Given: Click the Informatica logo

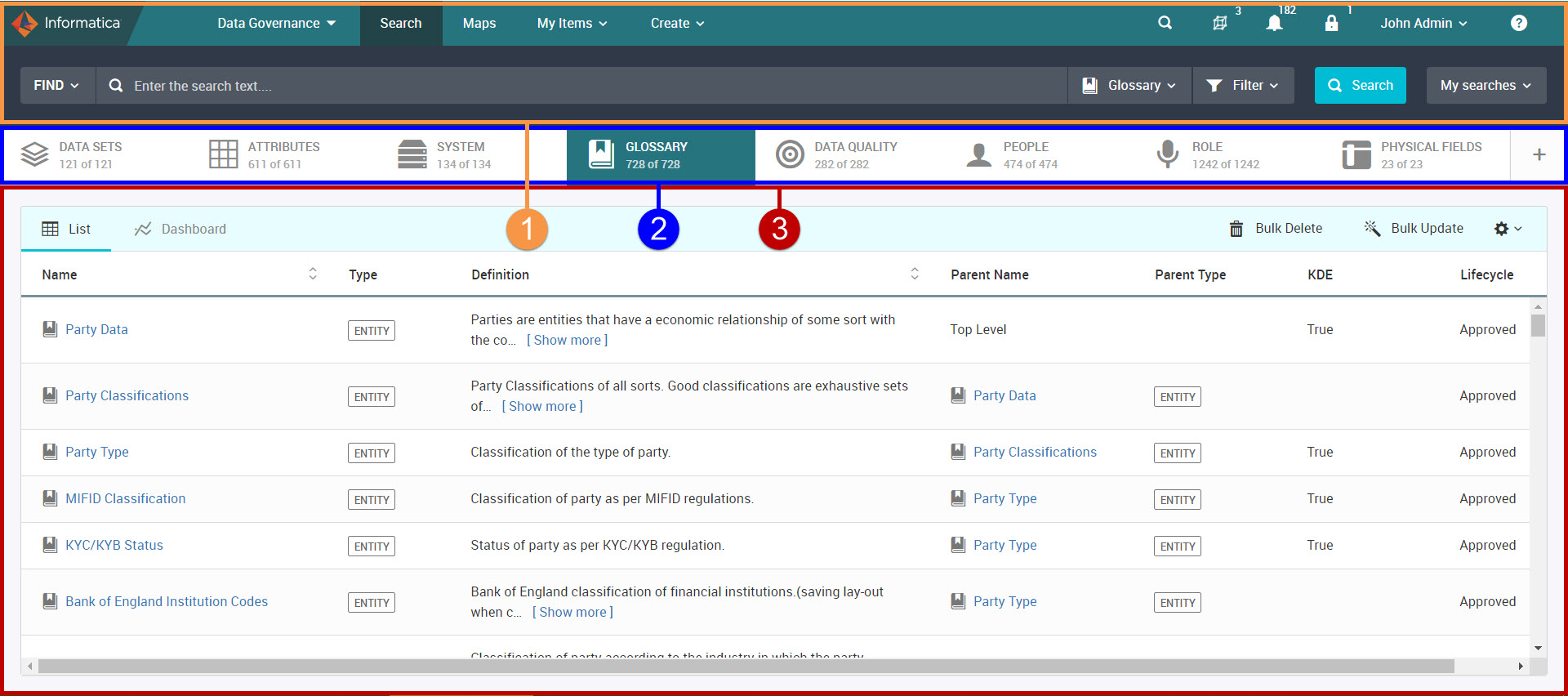Looking at the screenshot, I should click(67, 23).
